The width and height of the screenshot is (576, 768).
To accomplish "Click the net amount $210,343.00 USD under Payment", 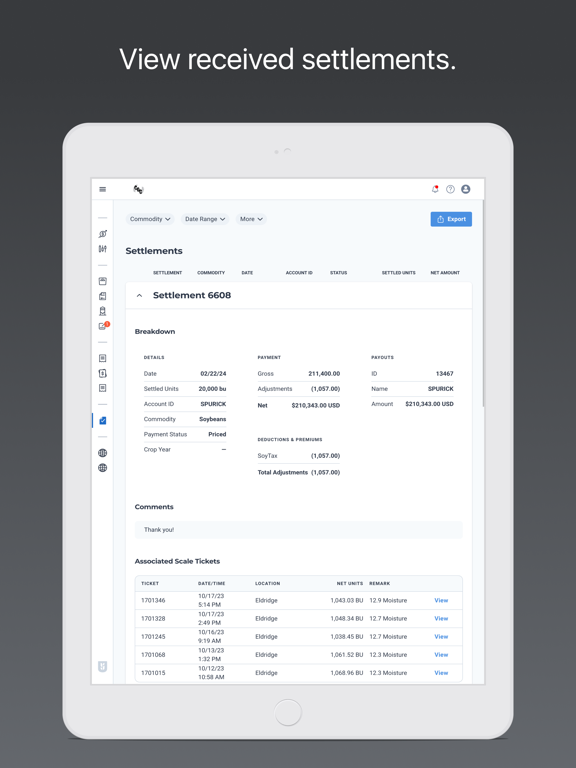I will click(316, 406).
